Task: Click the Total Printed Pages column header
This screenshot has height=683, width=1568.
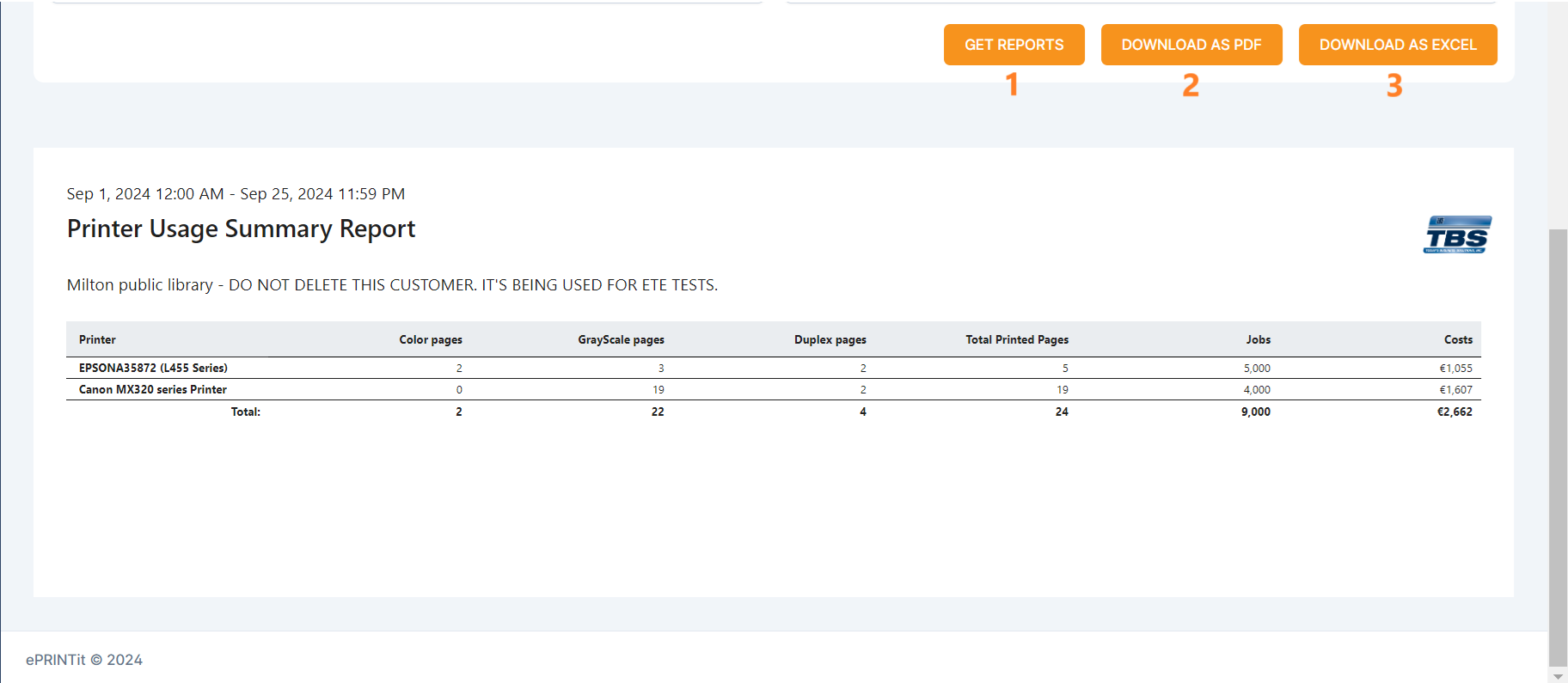Action: [1017, 340]
